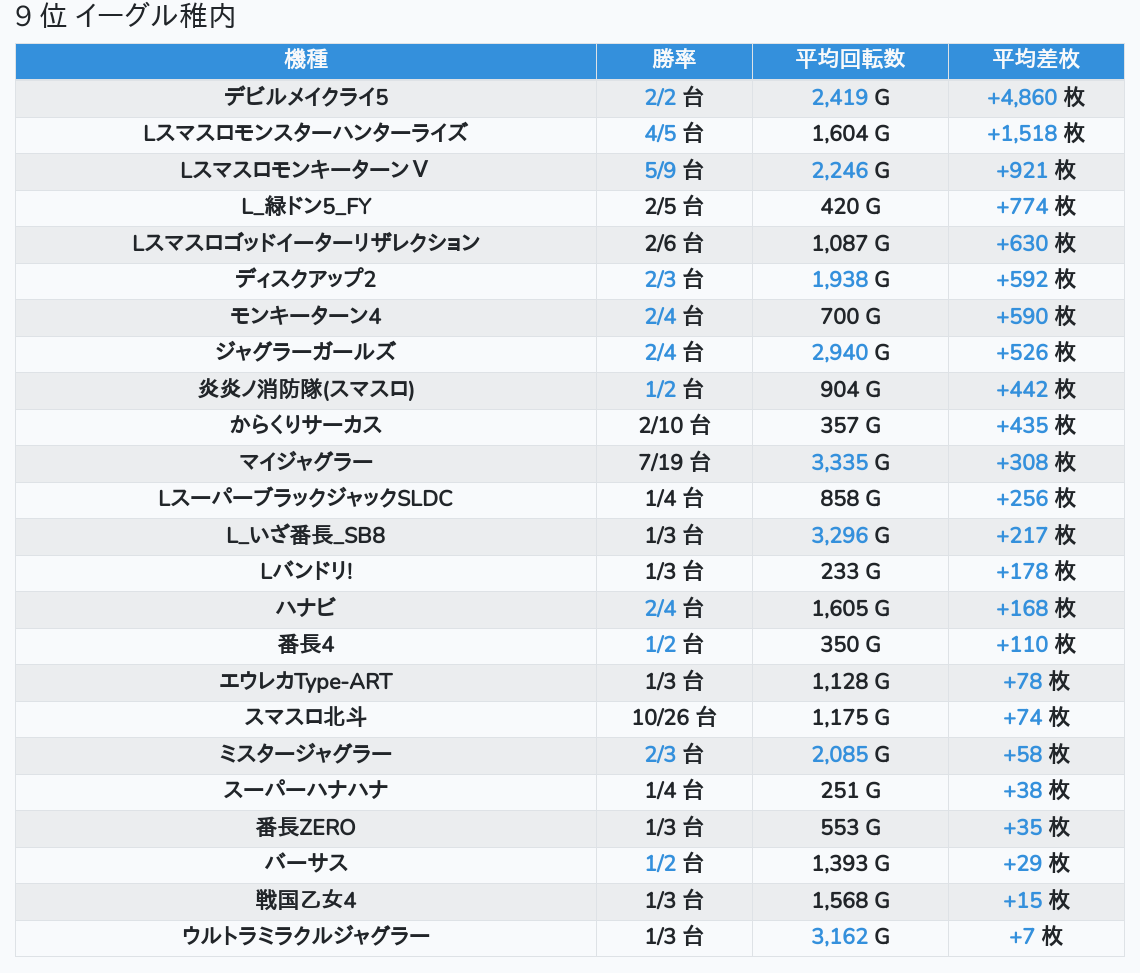Select ハナビ machine name
The height and width of the screenshot is (973, 1140).
click(306, 608)
